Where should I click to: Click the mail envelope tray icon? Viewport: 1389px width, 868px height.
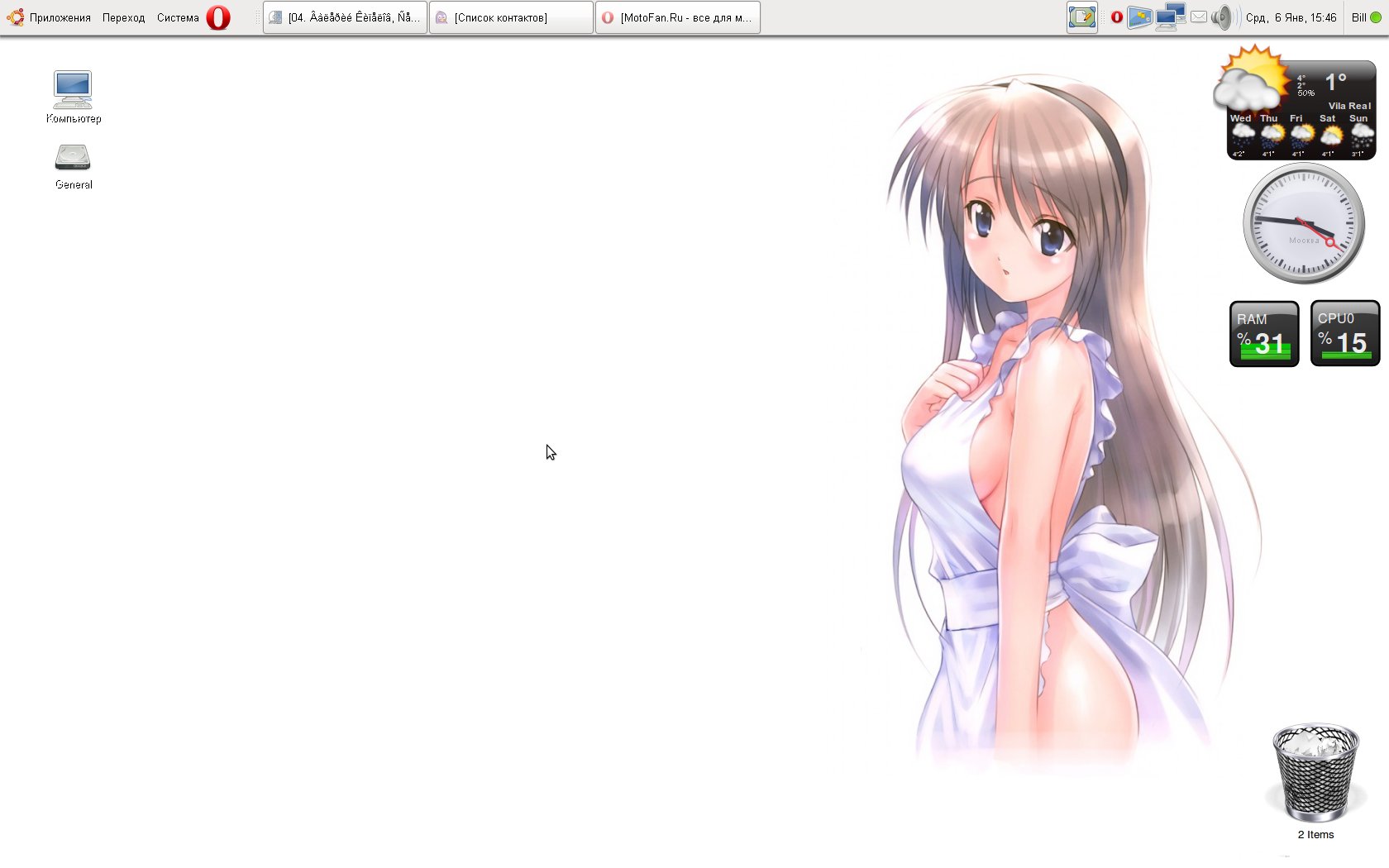pyautogui.click(x=1199, y=17)
